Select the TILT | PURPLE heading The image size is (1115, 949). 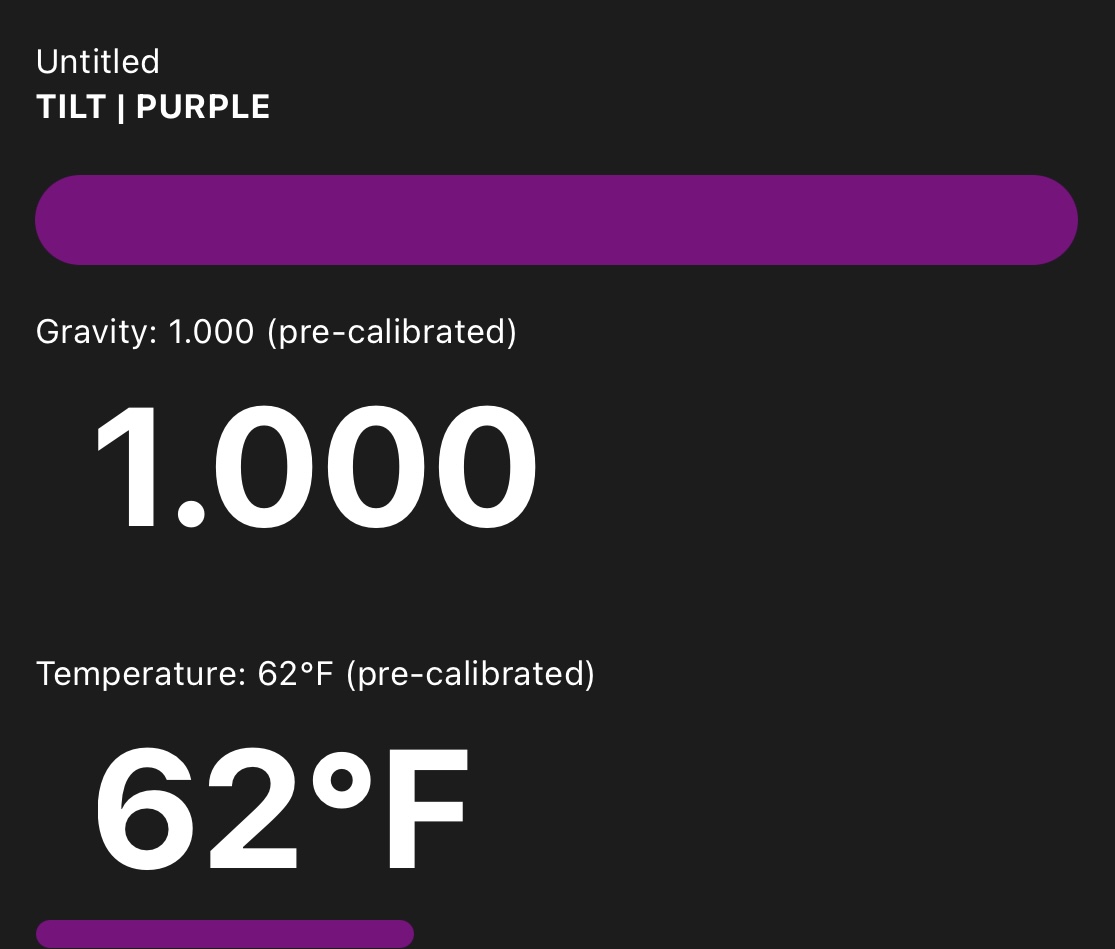[x=153, y=107]
